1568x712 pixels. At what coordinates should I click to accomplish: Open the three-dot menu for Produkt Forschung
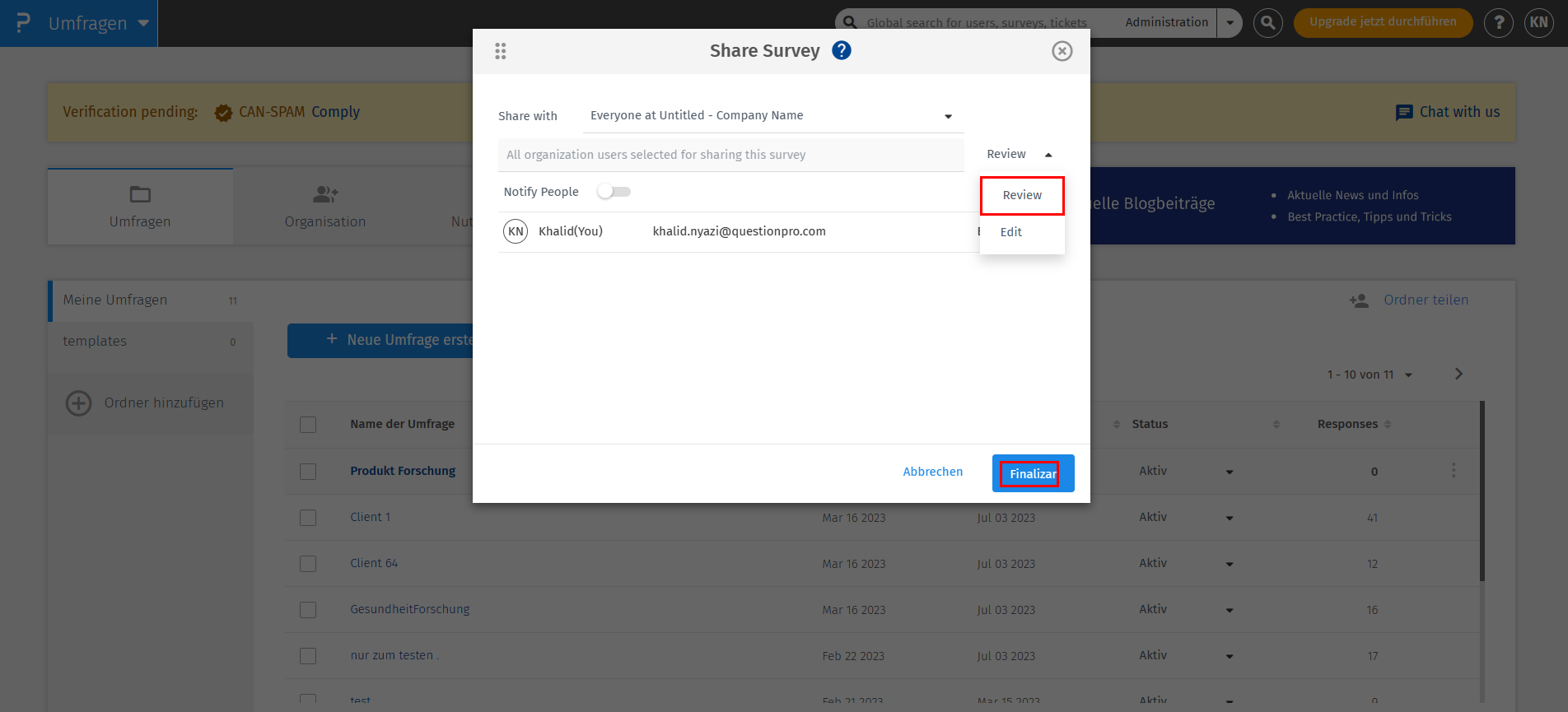tap(1454, 470)
